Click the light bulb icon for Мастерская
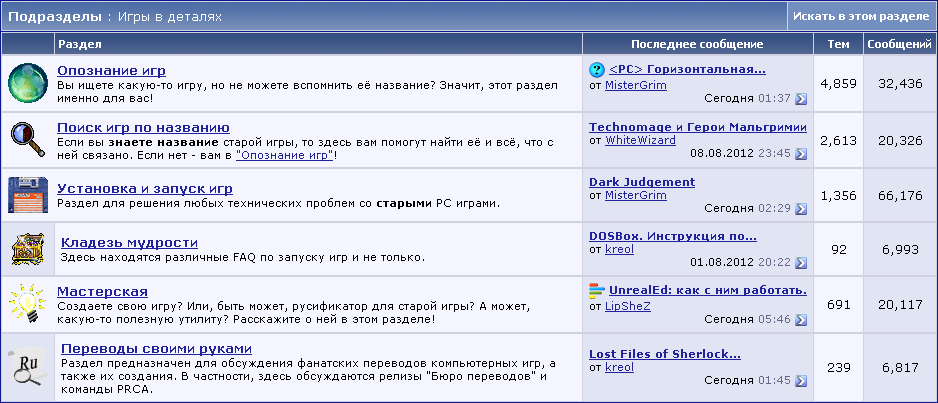 pyautogui.click(x=28, y=304)
